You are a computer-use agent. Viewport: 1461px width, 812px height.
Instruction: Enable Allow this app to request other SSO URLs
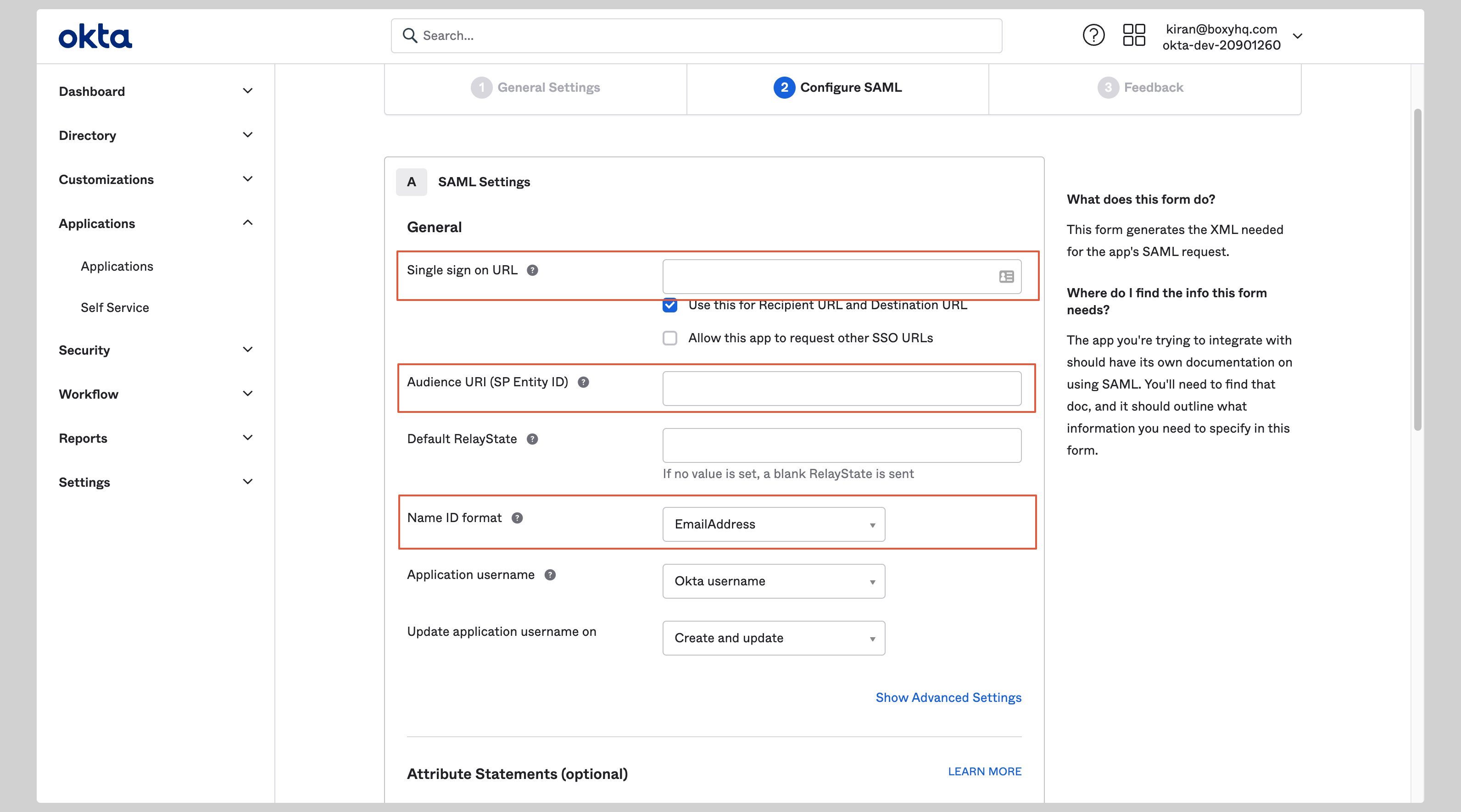click(670, 338)
